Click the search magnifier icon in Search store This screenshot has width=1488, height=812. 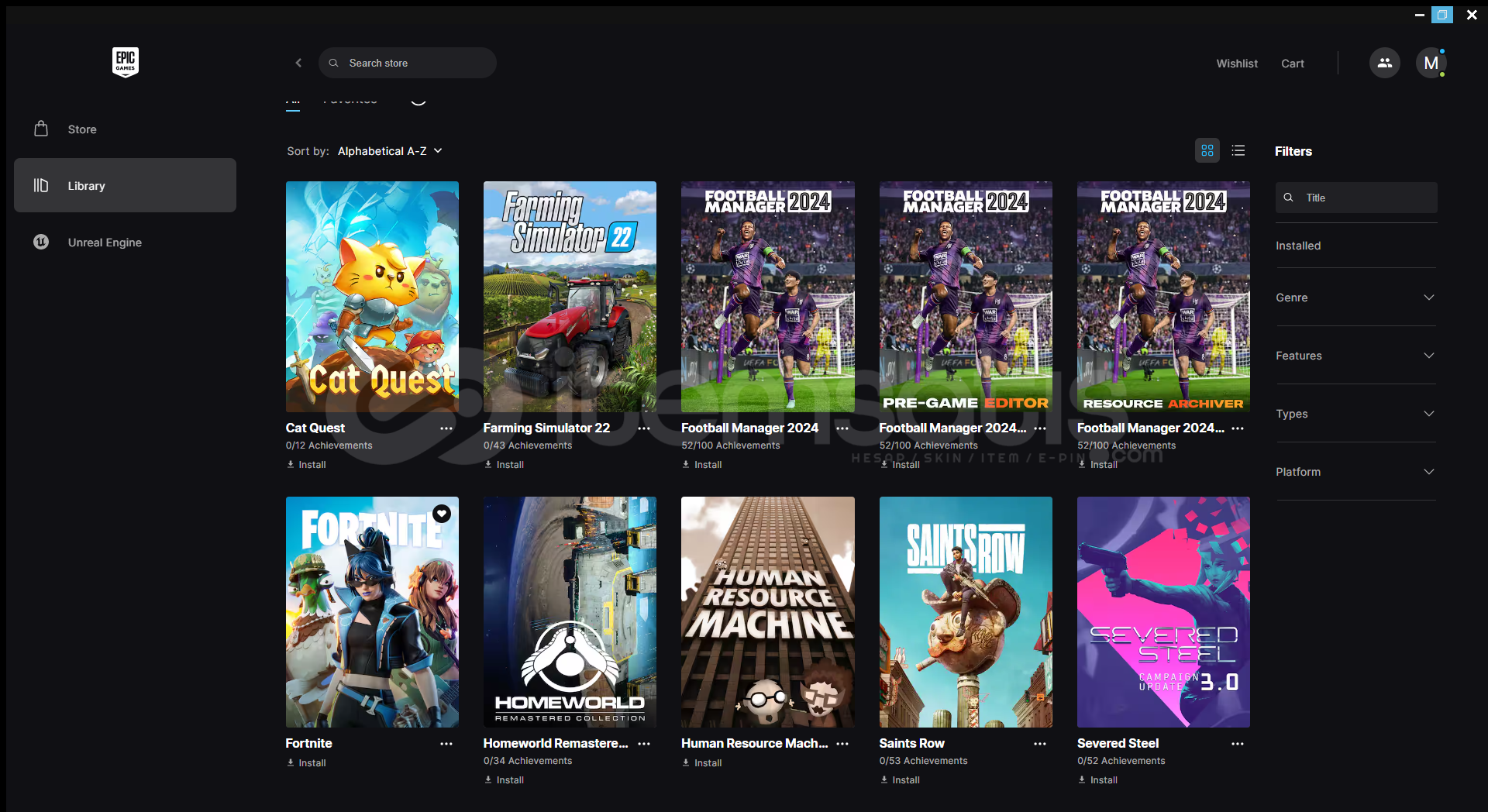point(334,63)
